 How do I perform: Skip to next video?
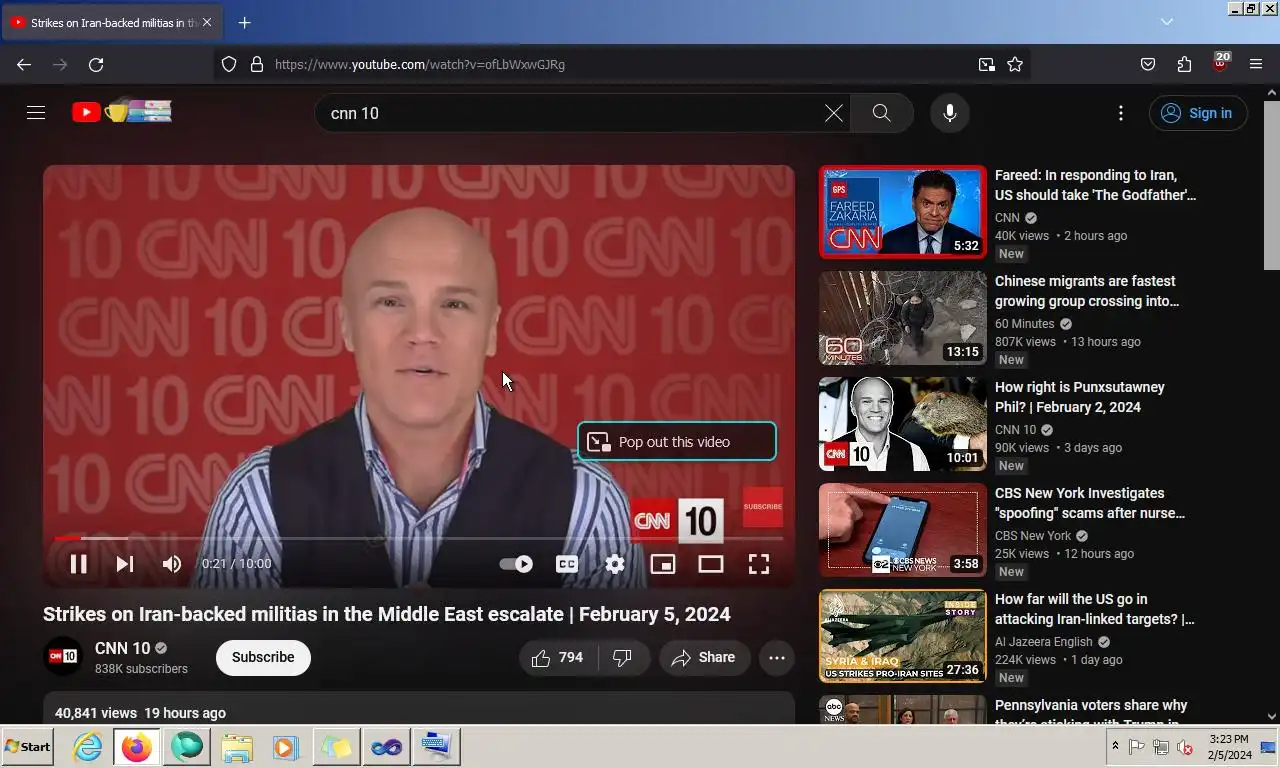pos(124,564)
